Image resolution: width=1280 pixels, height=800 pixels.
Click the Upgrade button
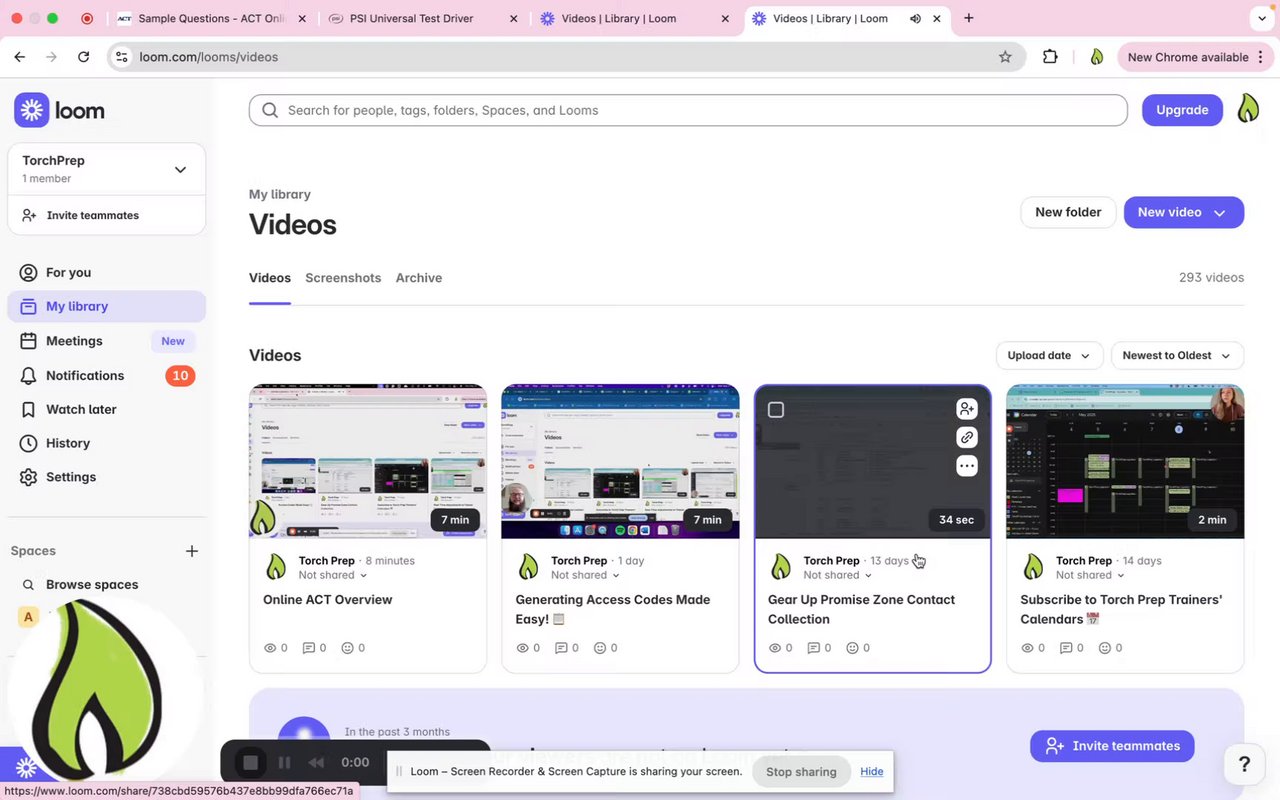[1182, 110]
